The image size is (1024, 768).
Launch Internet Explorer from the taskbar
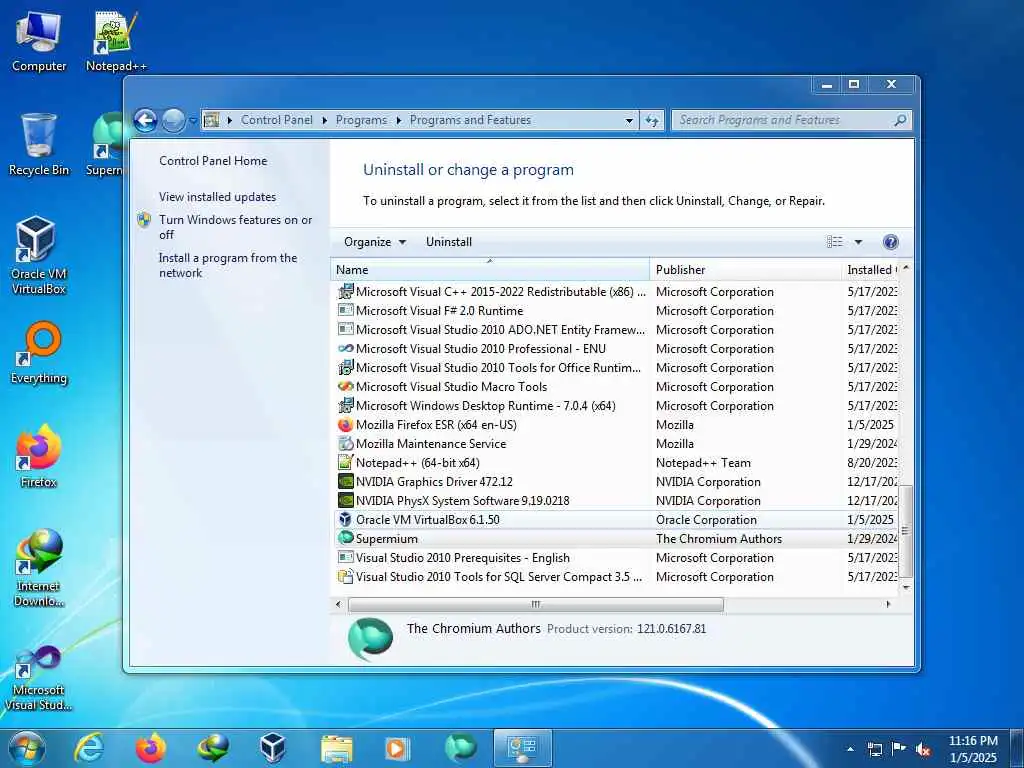click(x=89, y=748)
